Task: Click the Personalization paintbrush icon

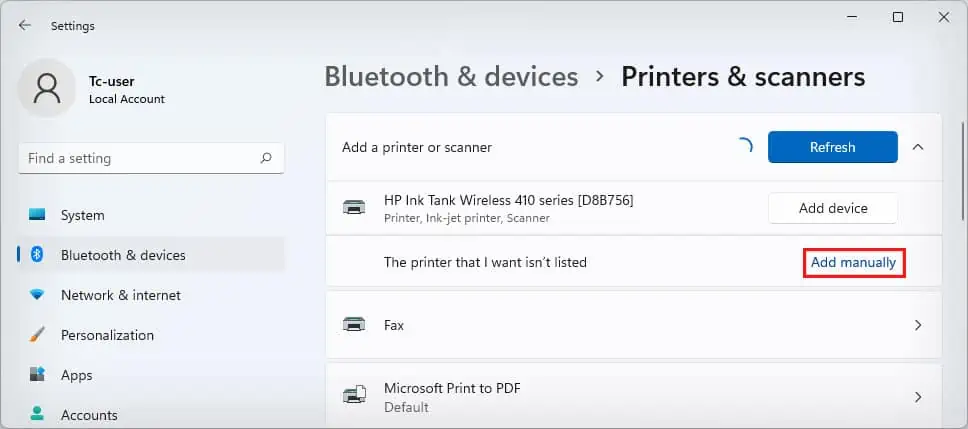Action: pos(38,335)
